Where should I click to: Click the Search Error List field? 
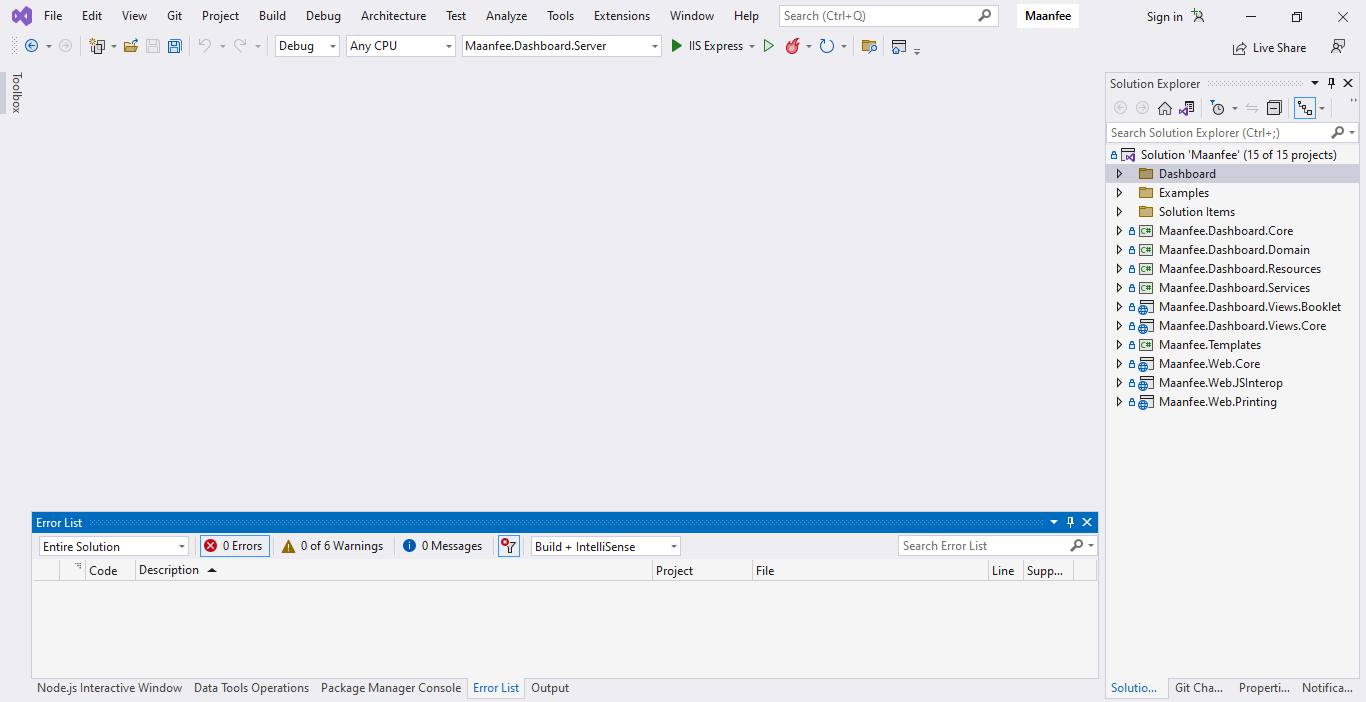[x=984, y=546]
